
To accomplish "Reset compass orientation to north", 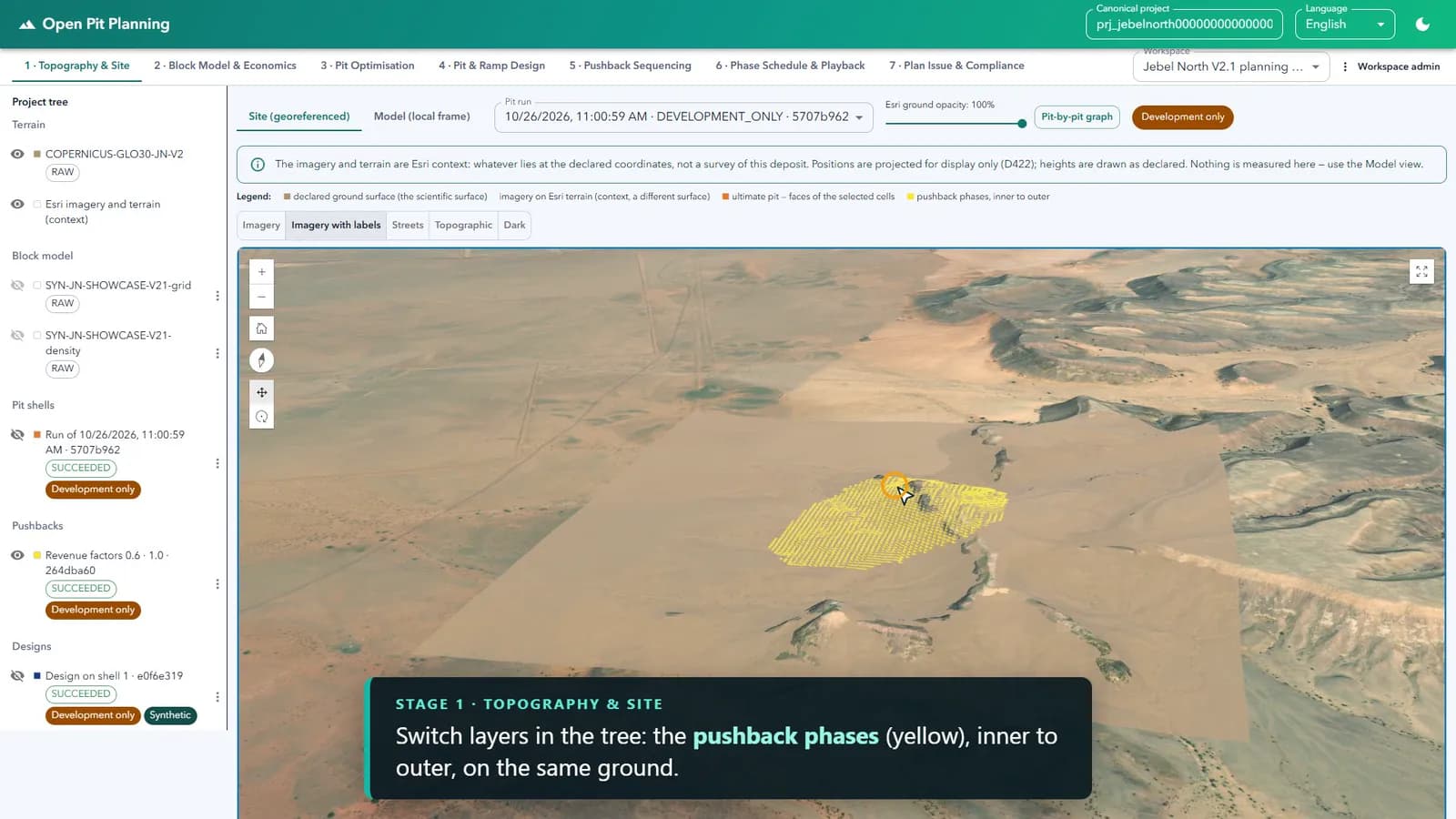I will tap(261, 360).
